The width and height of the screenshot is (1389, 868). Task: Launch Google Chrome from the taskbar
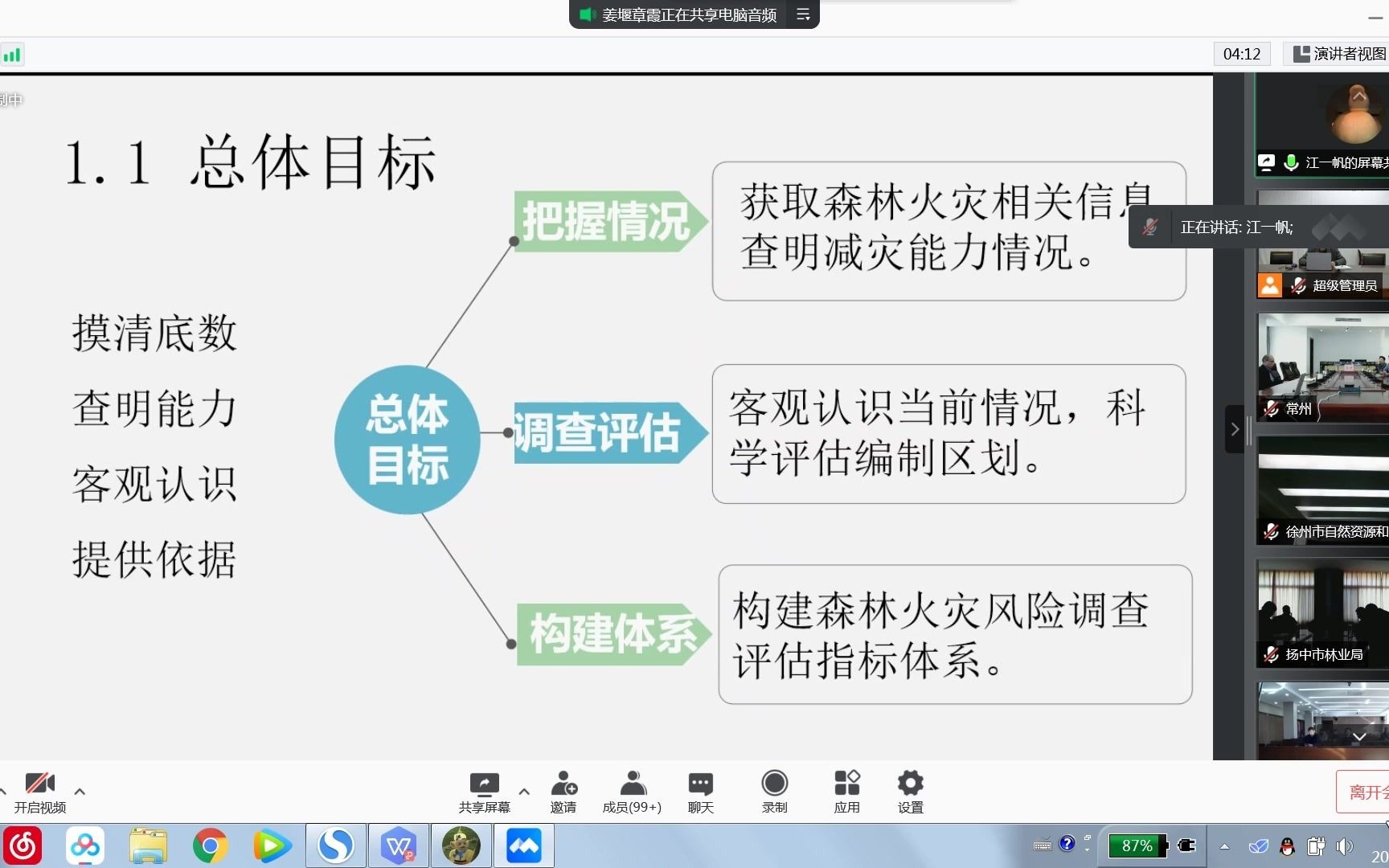click(211, 845)
